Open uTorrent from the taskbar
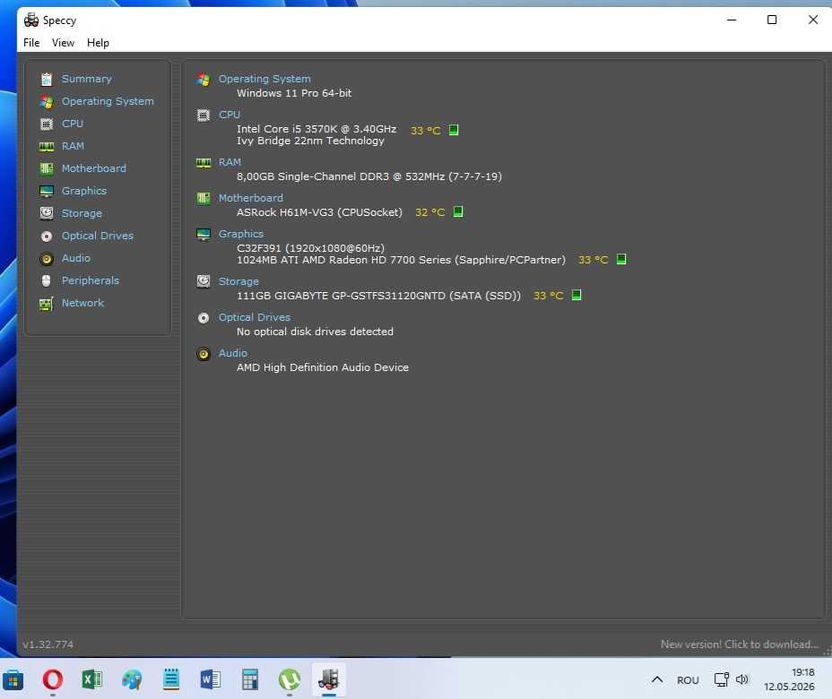 click(290, 679)
